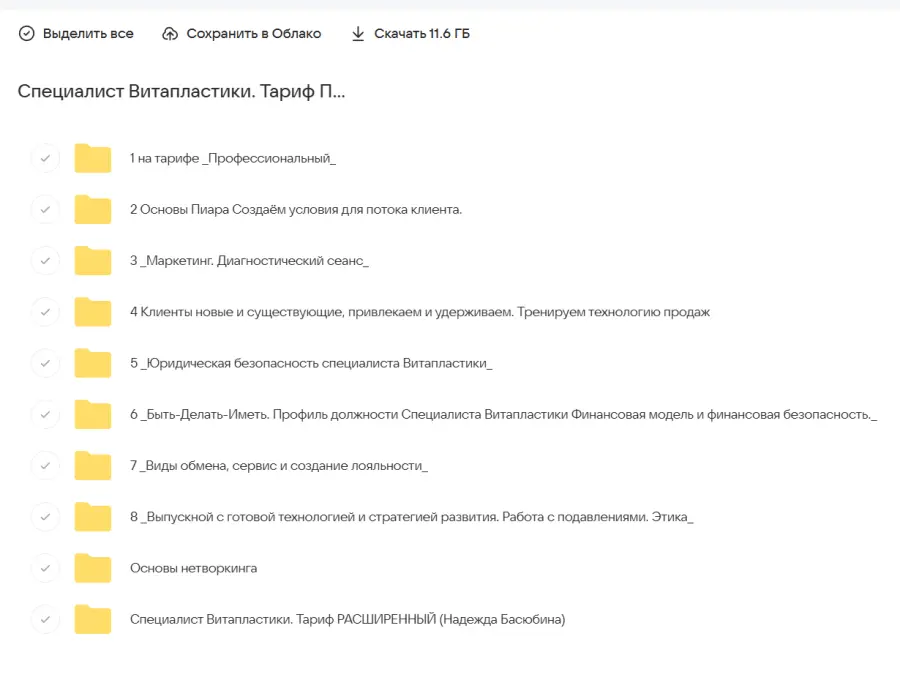Screen dimensions: 900x691
Task: Open 'Специалист Витапластики. Тариф РАСШИРЕННЫЙ' folder name
Action: click(347, 620)
